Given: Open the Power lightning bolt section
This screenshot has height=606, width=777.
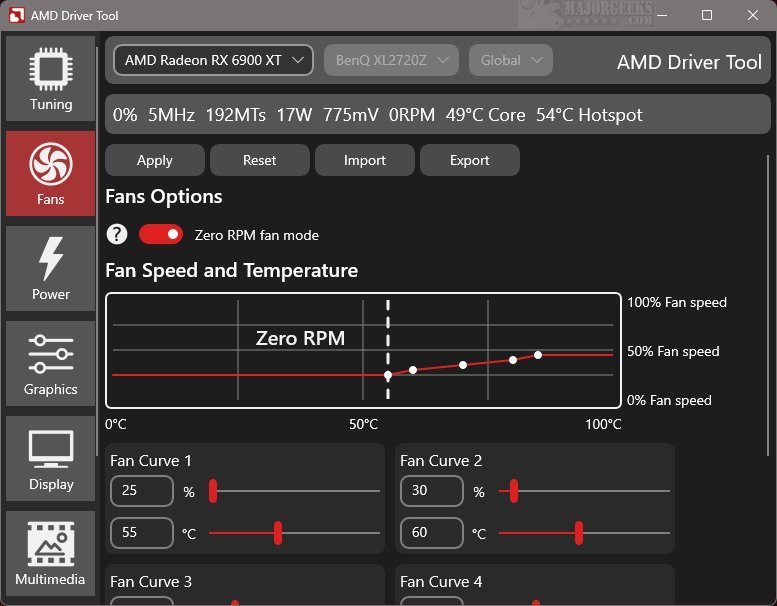Looking at the screenshot, I should (x=50, y=269).
